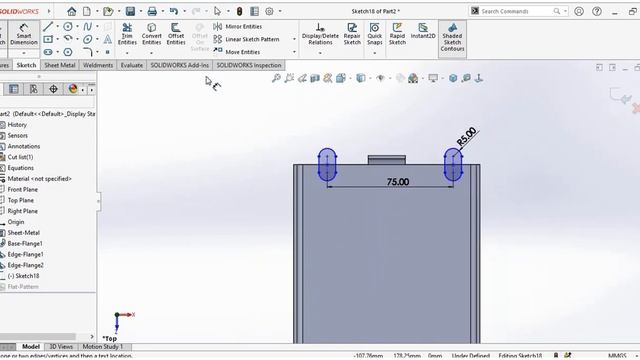Open File Properties icon beside the traffic light
This screenshot has height=360, width=640.
coord(254,11)
